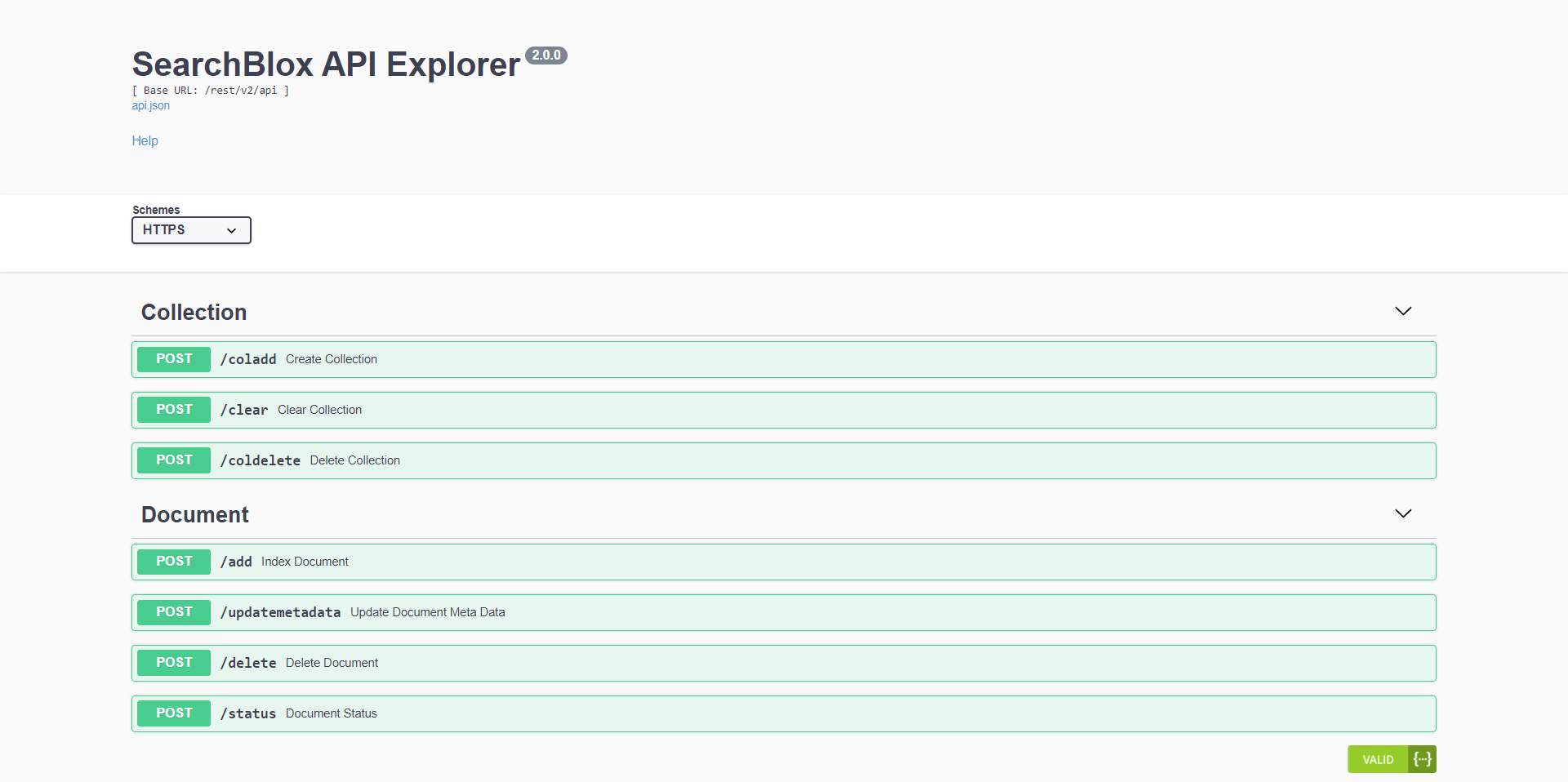This screenshot has height=782, width=1568.
Task: Click the 2.0.0 version badge
Action: (x=546, y=56)
